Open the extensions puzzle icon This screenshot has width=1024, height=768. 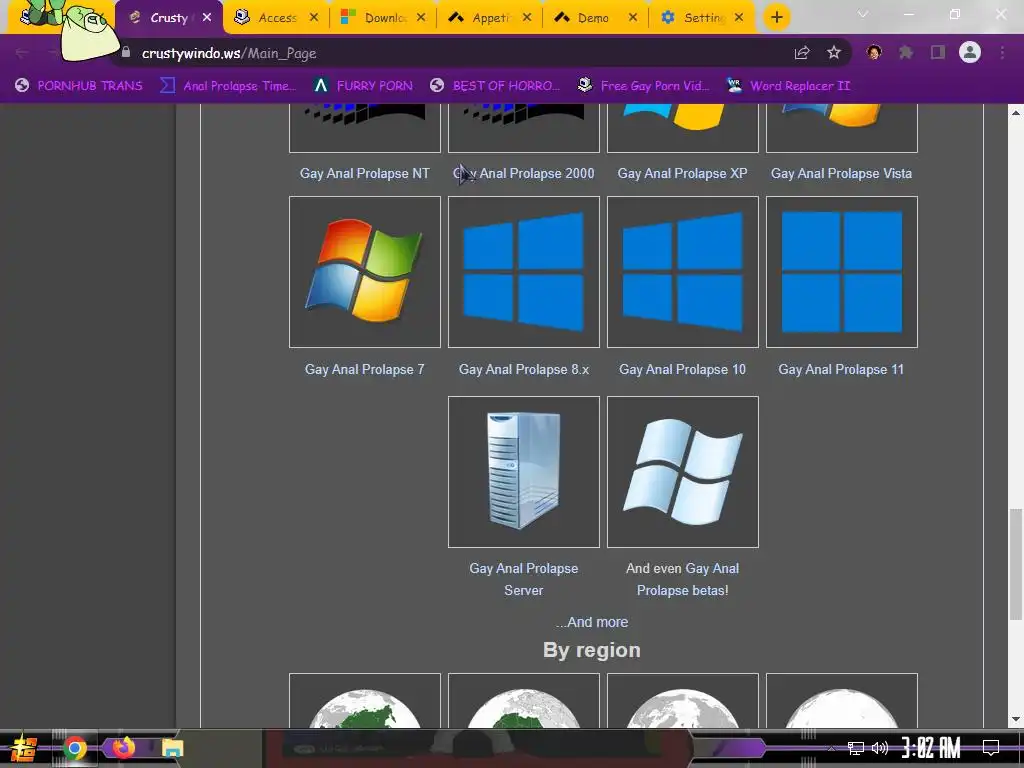pos(906,52)
